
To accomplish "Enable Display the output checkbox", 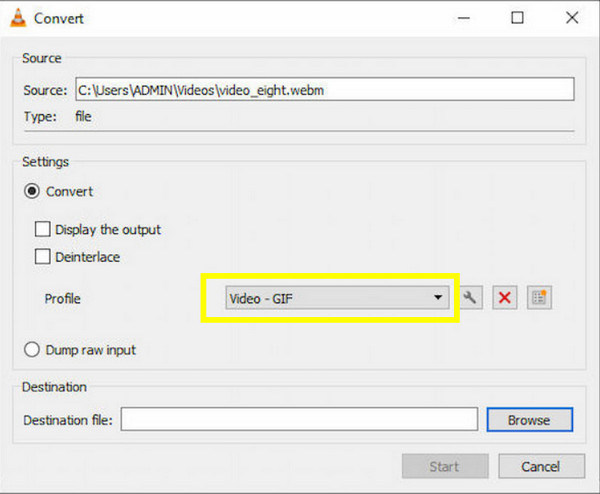I will [x=42, y=229].
